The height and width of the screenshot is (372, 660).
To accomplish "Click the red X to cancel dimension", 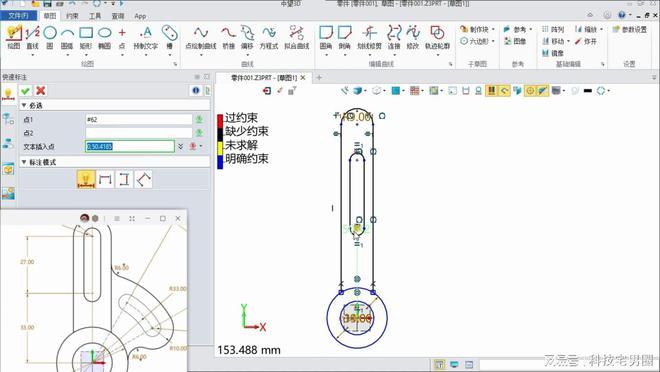I will 41,90.
